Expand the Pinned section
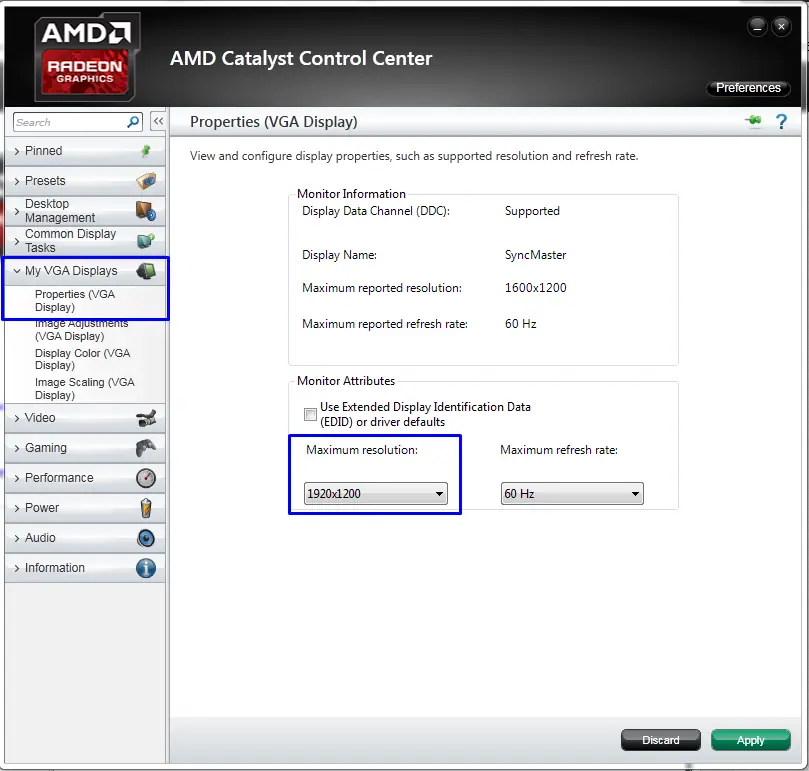 tap(85, 151)
